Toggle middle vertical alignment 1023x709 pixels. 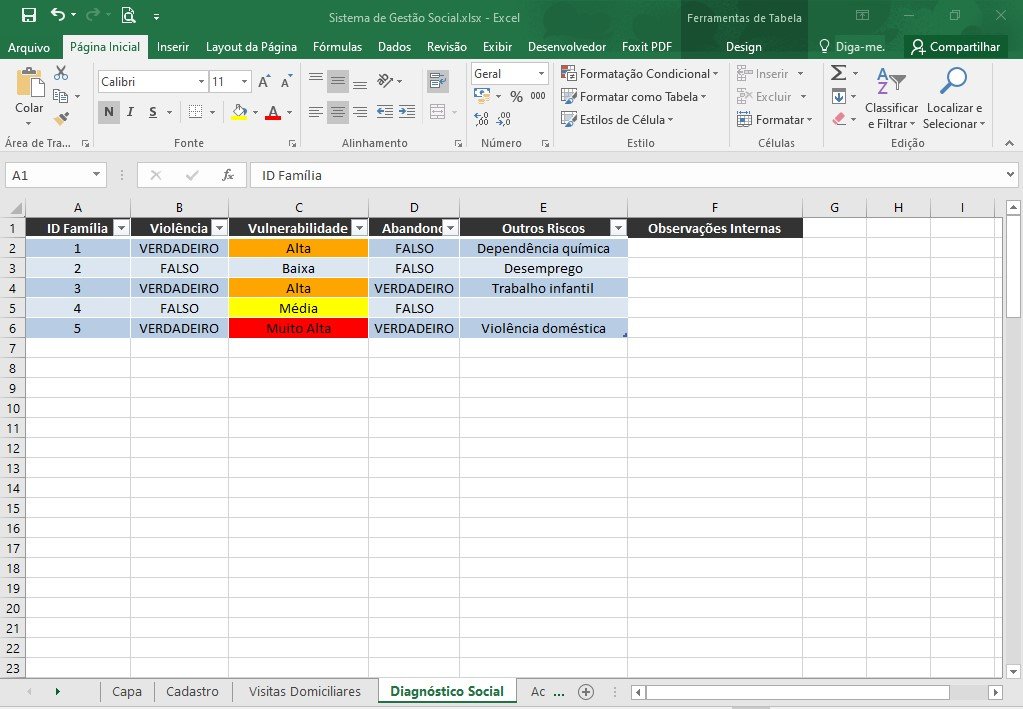tap(338, 80)
